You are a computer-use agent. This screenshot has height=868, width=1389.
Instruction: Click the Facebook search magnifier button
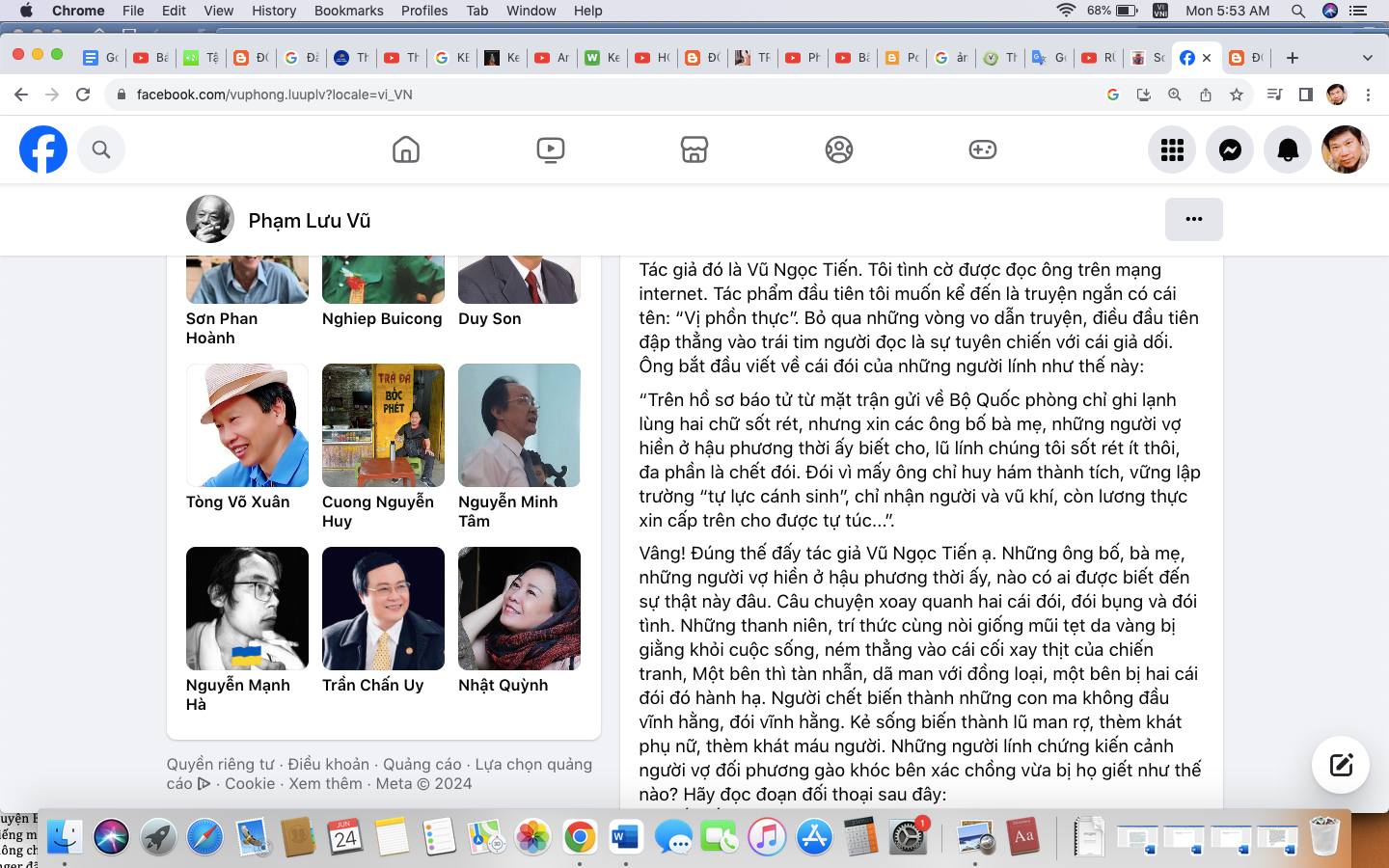click(x=101, y=149)
